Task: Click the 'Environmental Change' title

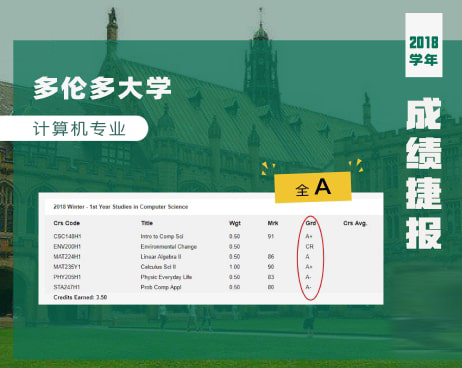Action: [x=169, y=247]
